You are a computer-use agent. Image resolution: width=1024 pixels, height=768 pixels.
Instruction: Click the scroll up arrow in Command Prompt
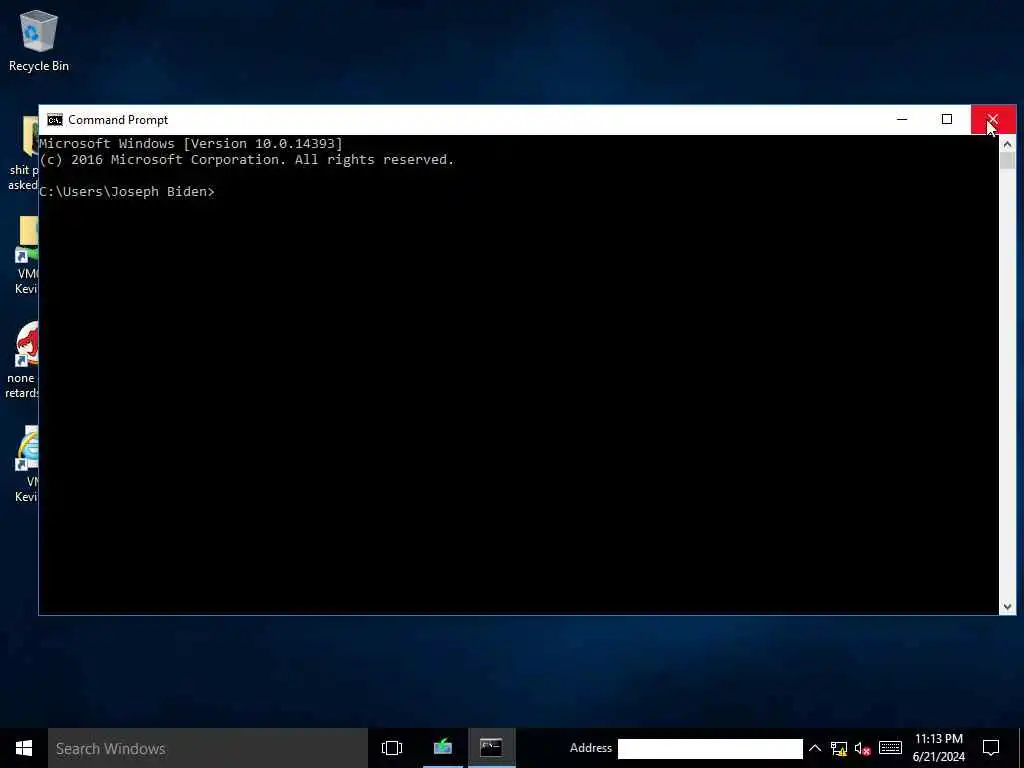click(x=1007, y=144)
